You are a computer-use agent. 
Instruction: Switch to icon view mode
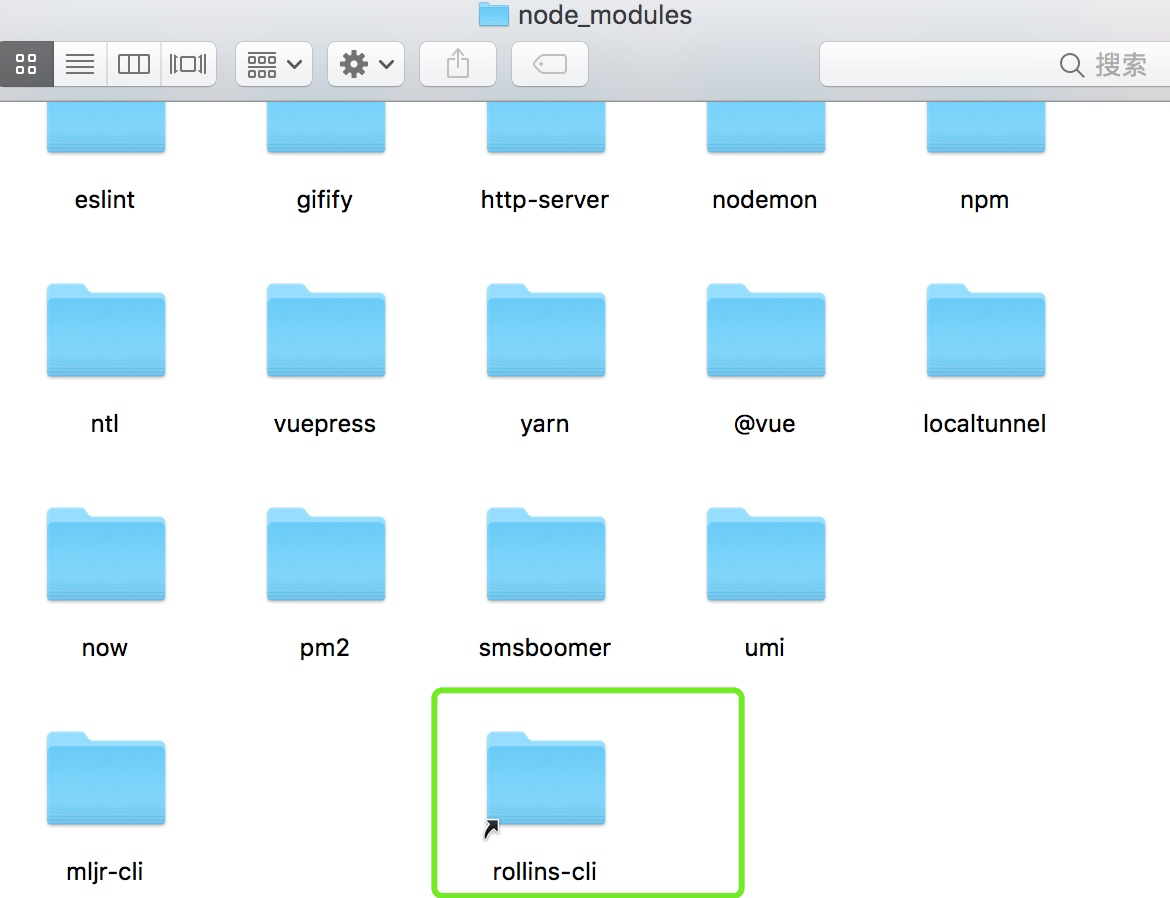click(26, 64)
